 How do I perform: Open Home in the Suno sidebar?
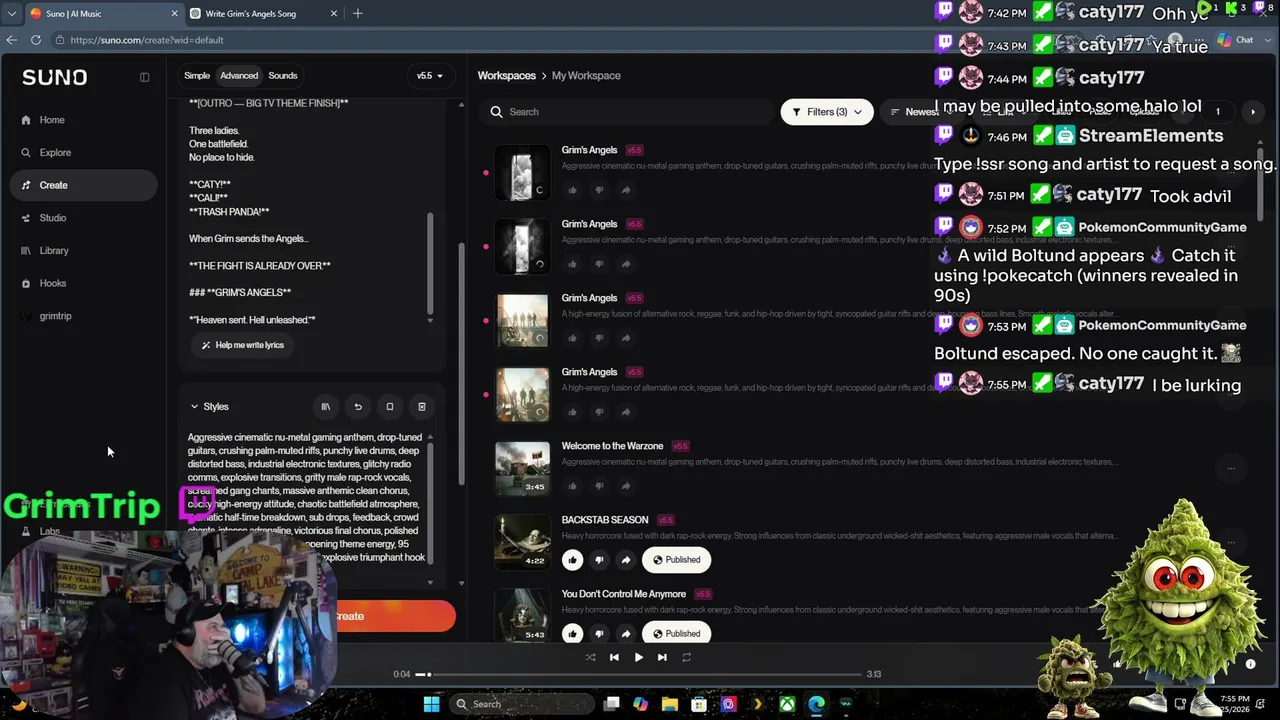[52, 120]
